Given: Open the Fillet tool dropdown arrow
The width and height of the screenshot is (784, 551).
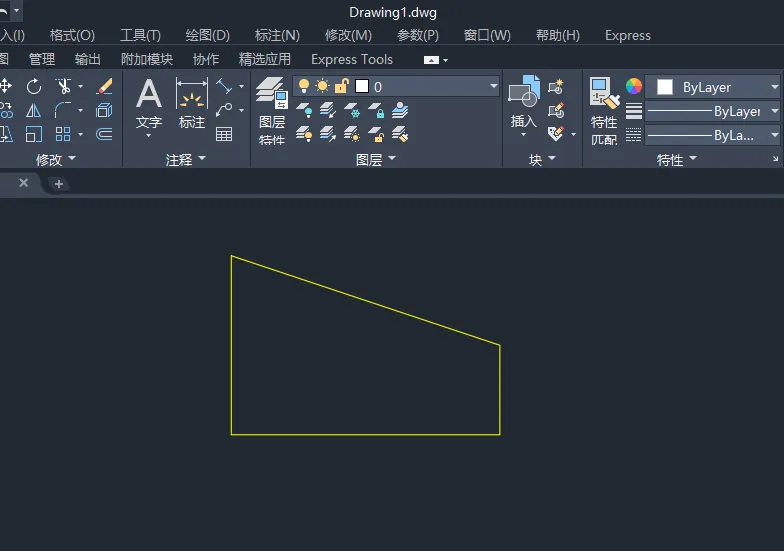Looking at the screenshot, I should coord(80,110).
